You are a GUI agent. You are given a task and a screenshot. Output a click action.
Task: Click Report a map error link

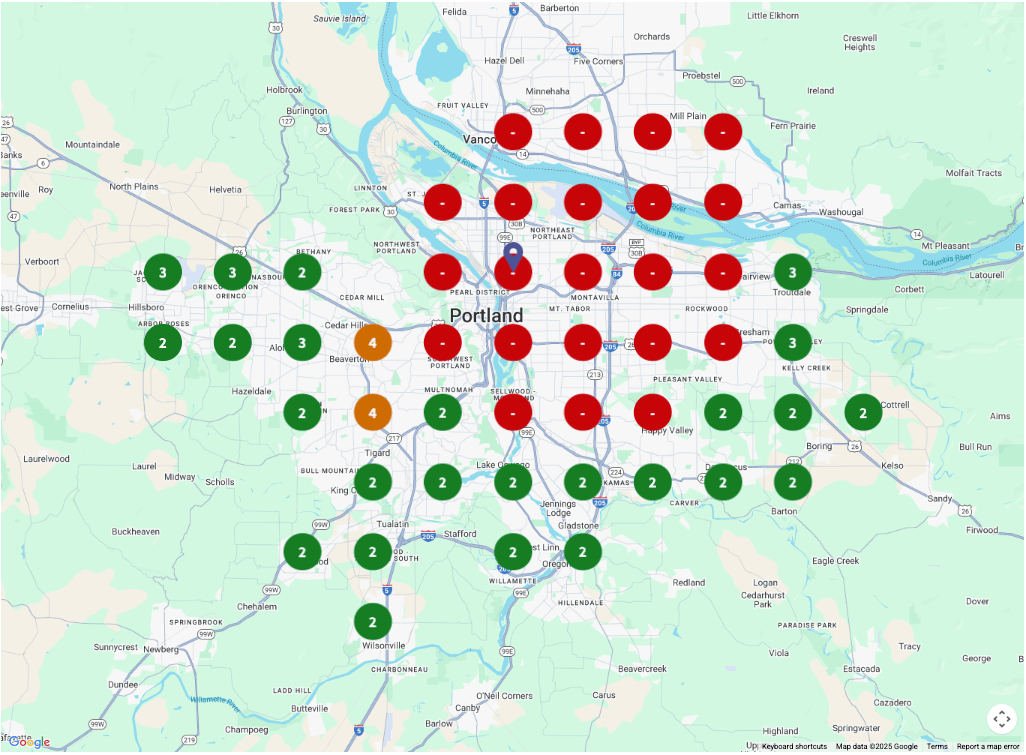[x=987, y=746]
